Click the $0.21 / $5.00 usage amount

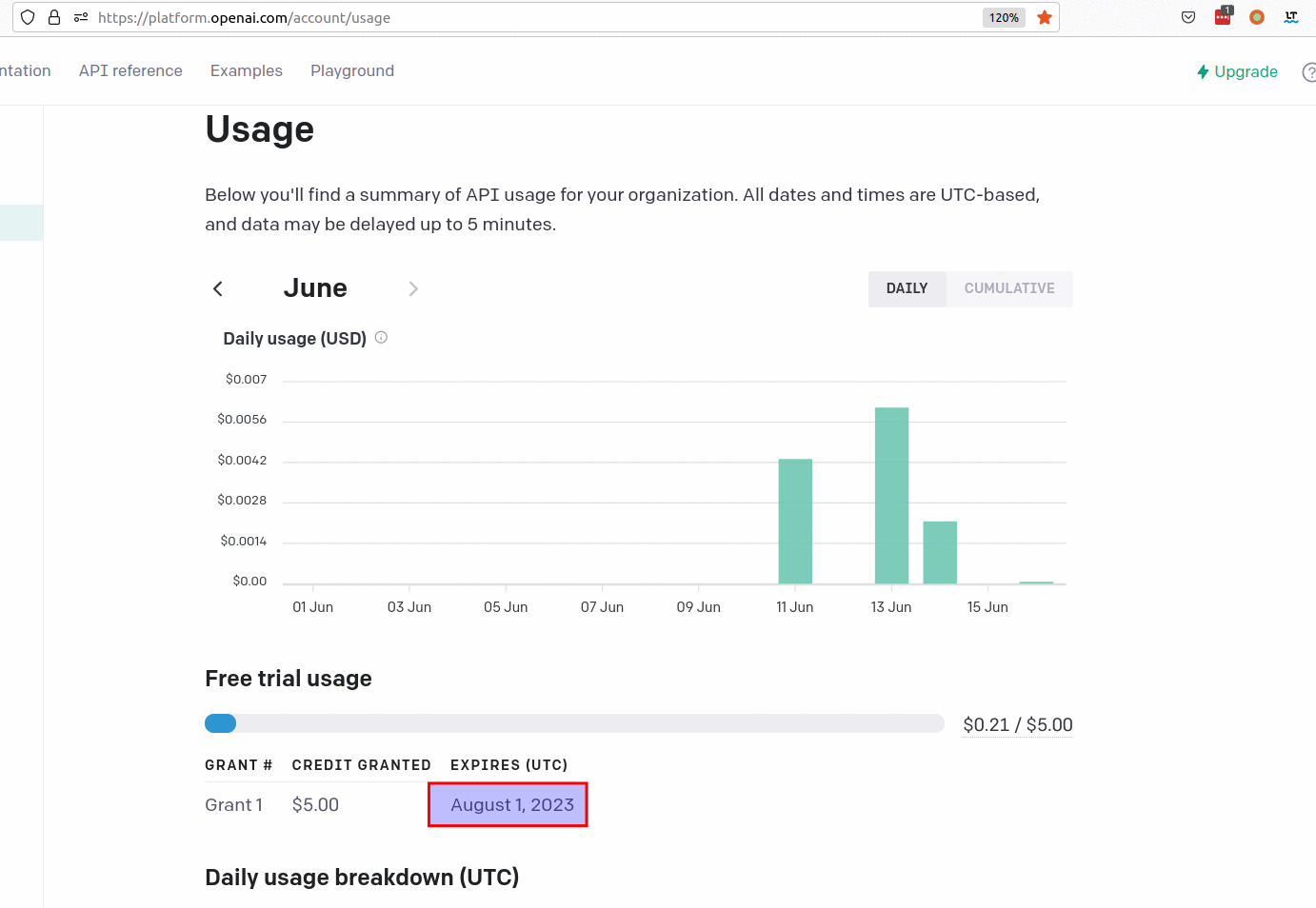1018,724
